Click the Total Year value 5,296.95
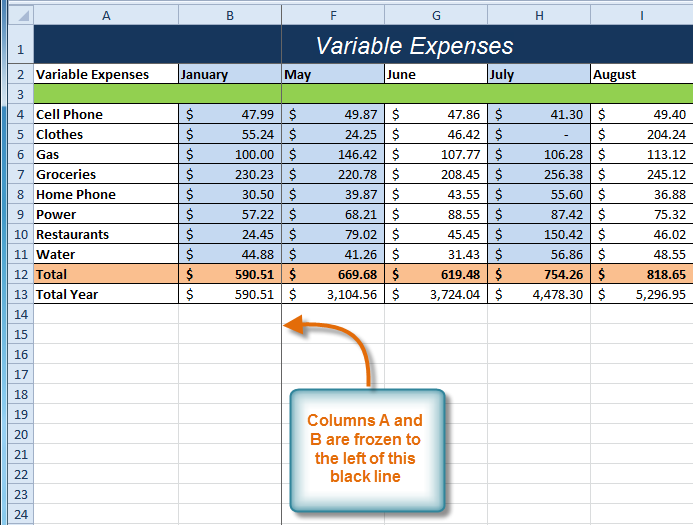 pyautogui.click(x=641, y=294)
